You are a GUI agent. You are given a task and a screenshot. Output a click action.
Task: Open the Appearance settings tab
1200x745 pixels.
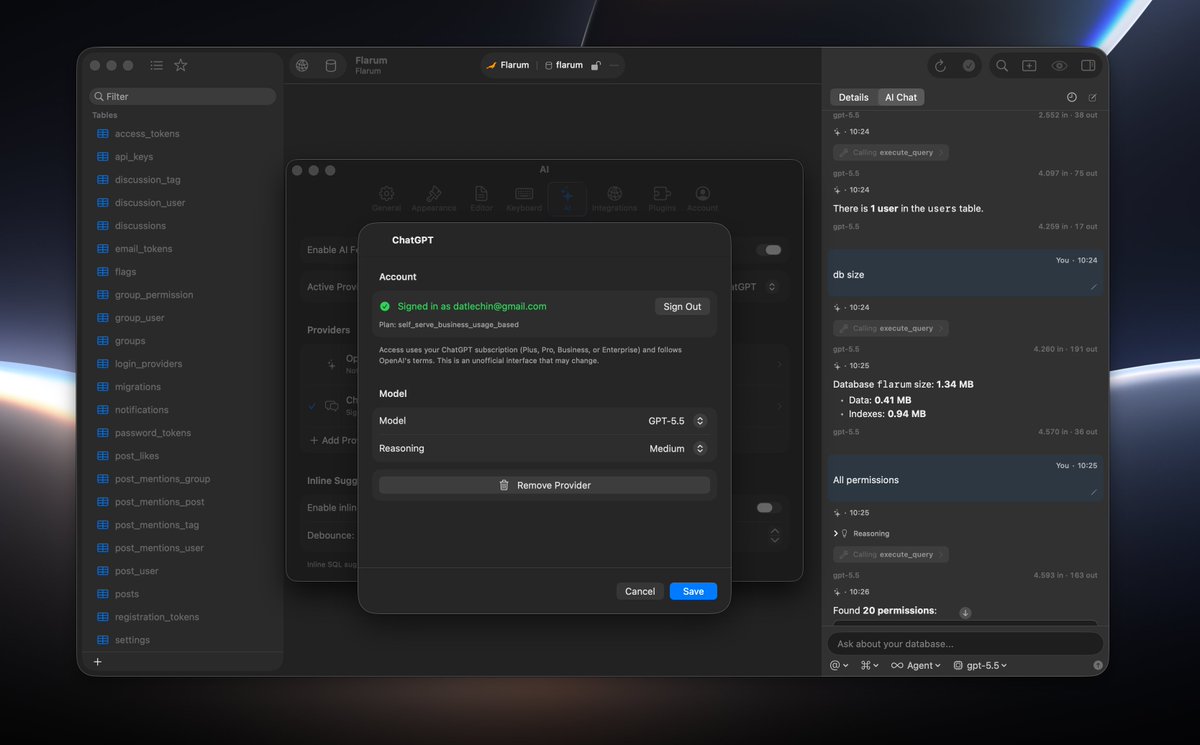pyautogui.click(x=433, y=198)
